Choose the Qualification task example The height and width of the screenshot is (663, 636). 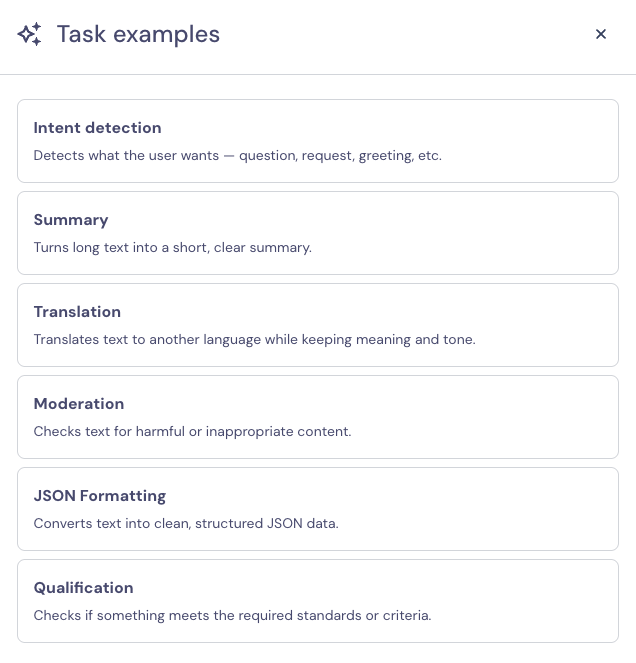[x=318, y=601]
